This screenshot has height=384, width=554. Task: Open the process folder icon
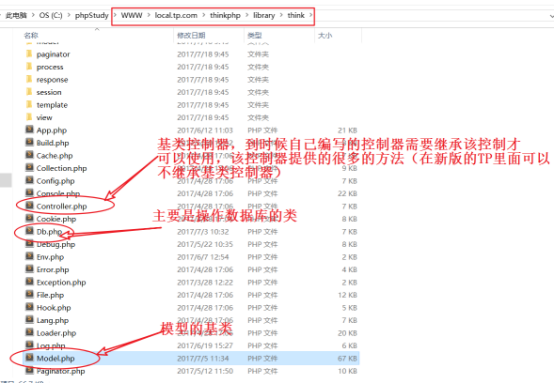[29, 67]
